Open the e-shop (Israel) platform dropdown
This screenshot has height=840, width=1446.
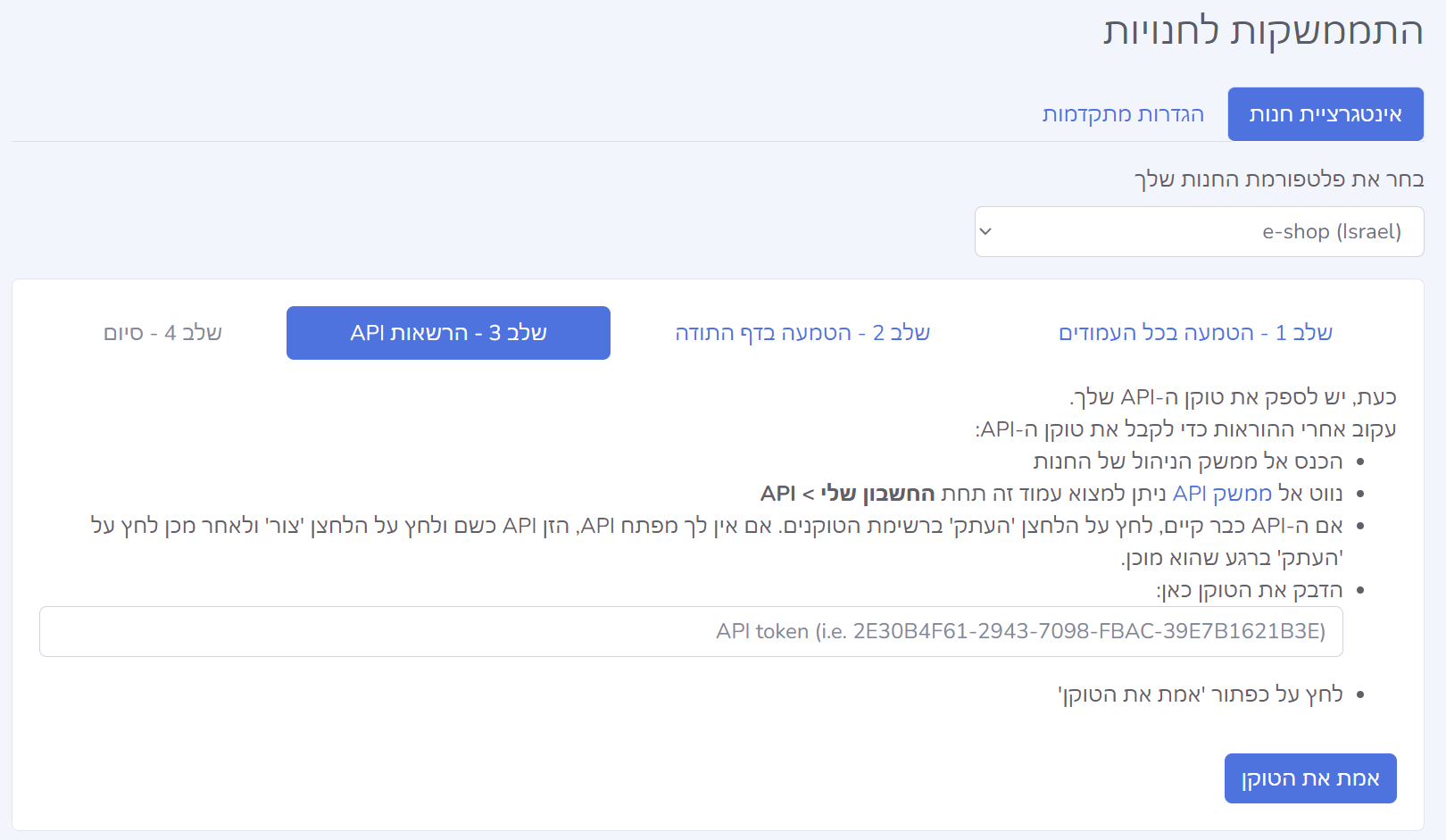point(1198,232)
